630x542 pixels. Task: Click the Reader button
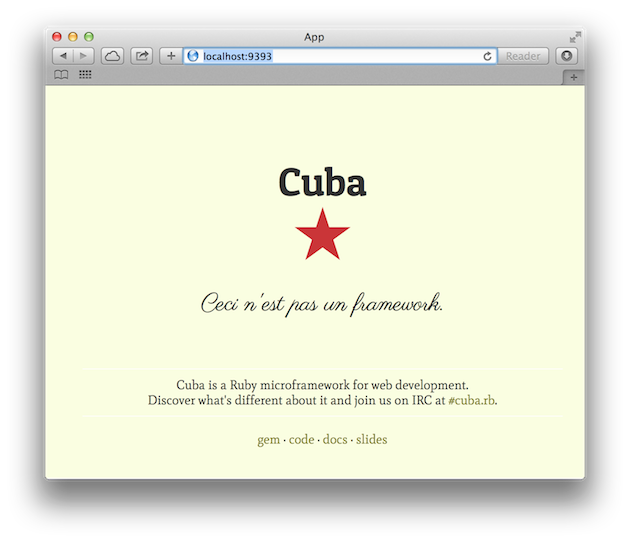[523, 56]
